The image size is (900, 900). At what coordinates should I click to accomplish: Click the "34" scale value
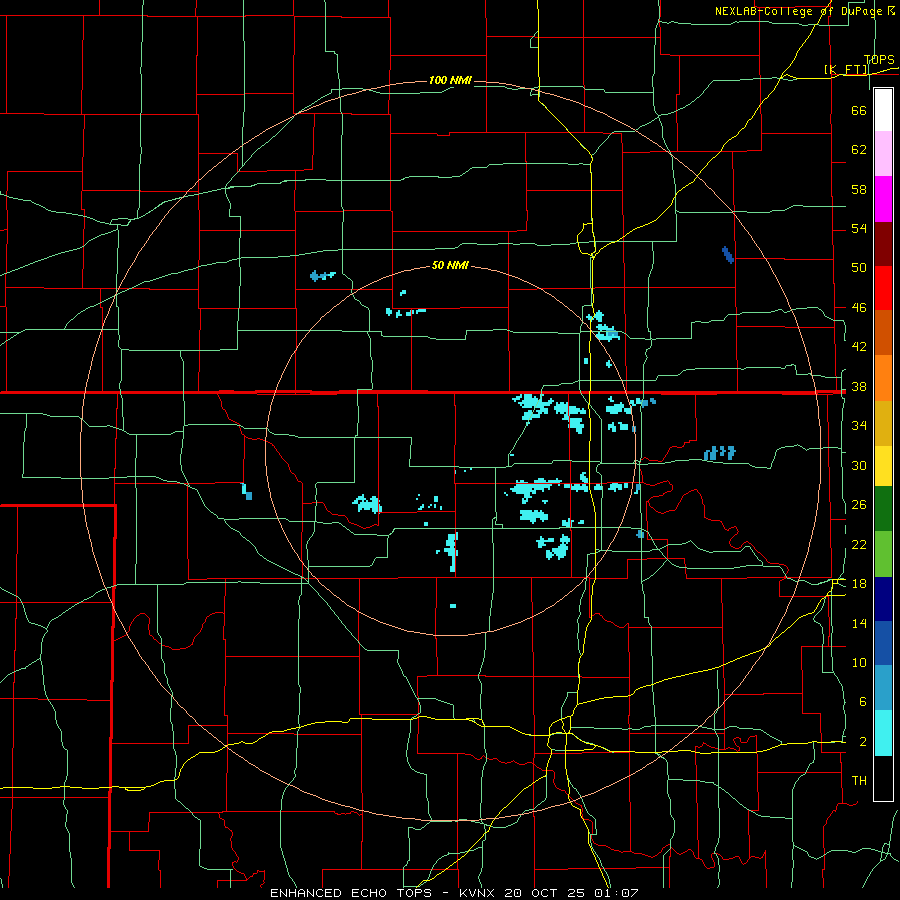tap(859, 426)
